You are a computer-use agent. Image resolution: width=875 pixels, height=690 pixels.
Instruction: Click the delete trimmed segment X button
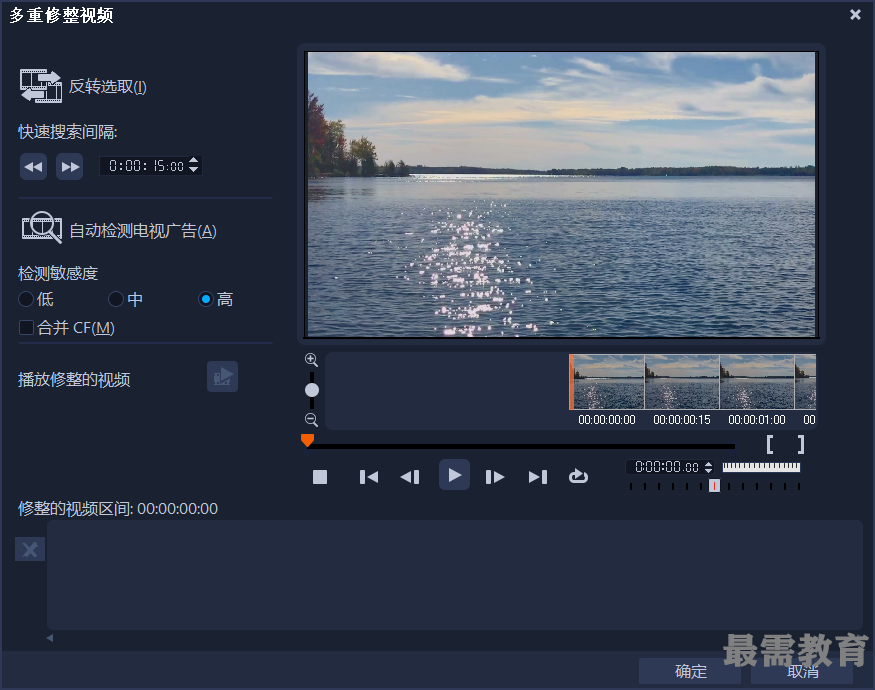(x=30, y=549)
